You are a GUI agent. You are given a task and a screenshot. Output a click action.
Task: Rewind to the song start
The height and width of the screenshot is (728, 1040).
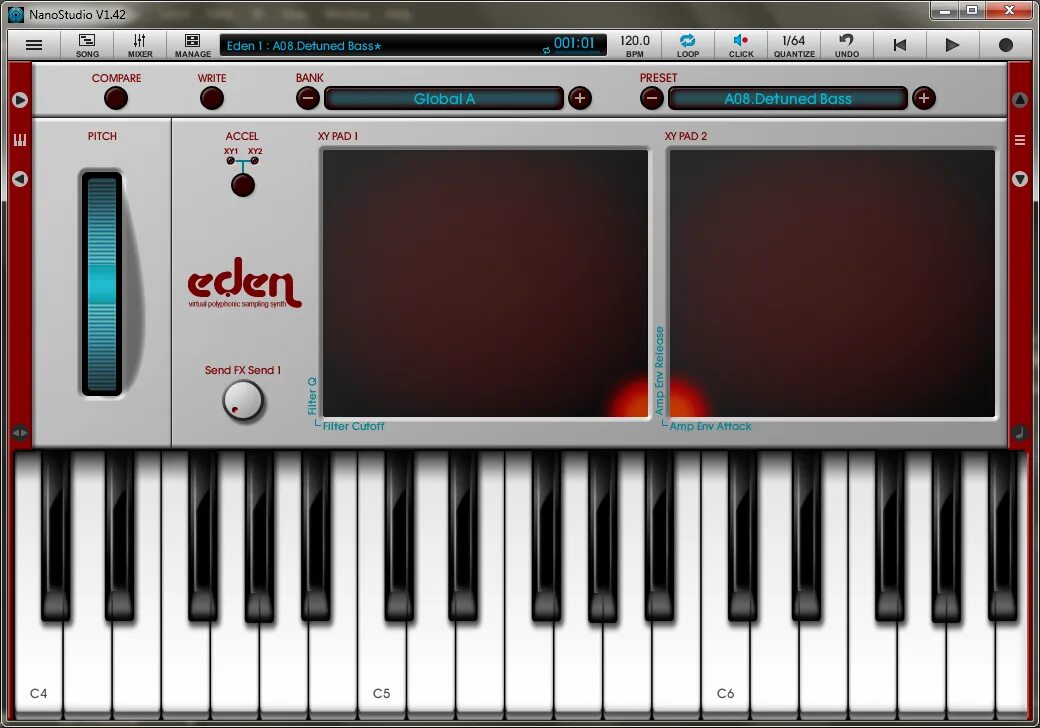tap(899, 45)
